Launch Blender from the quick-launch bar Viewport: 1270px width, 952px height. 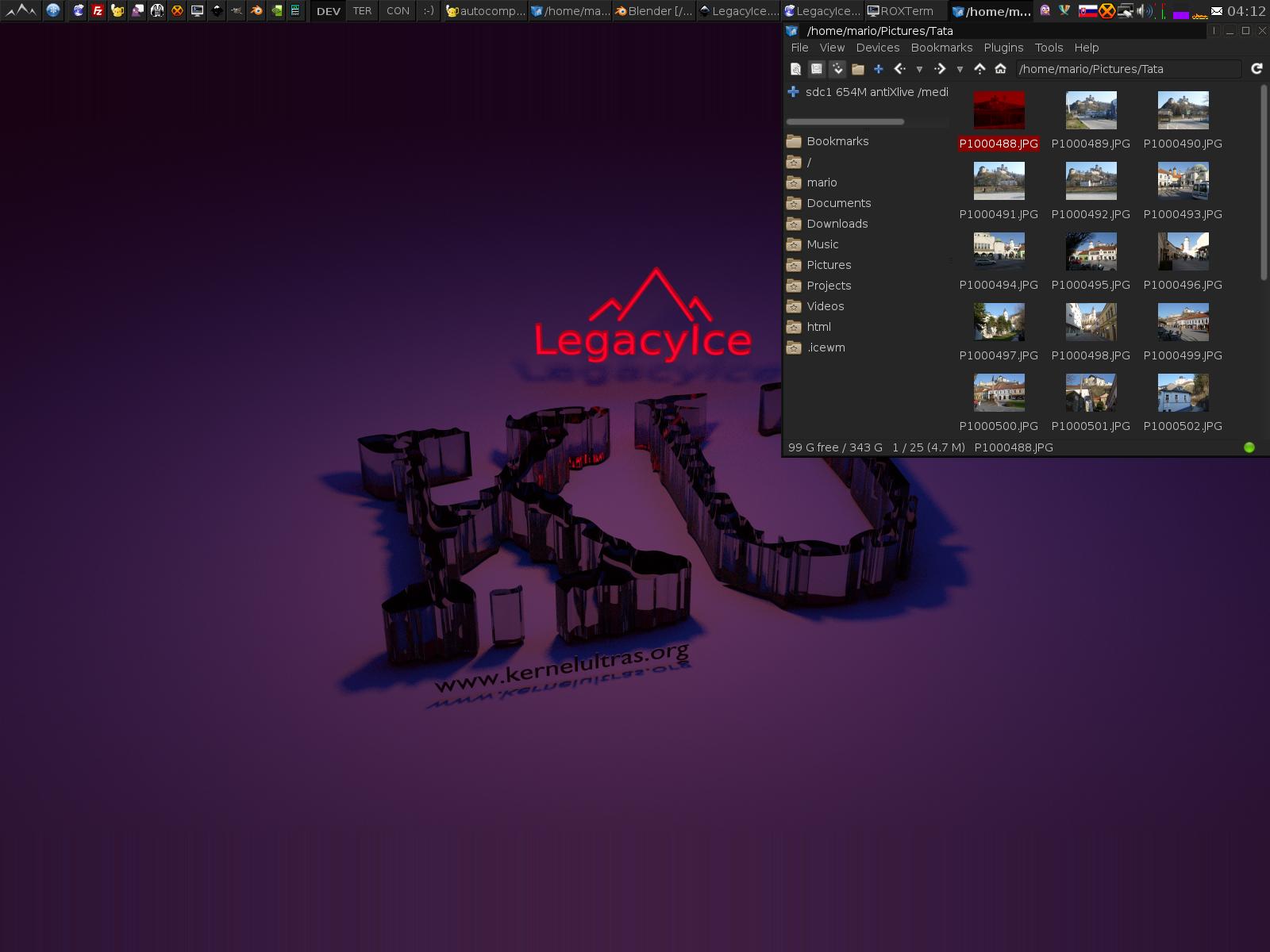(x=256, y=10)
